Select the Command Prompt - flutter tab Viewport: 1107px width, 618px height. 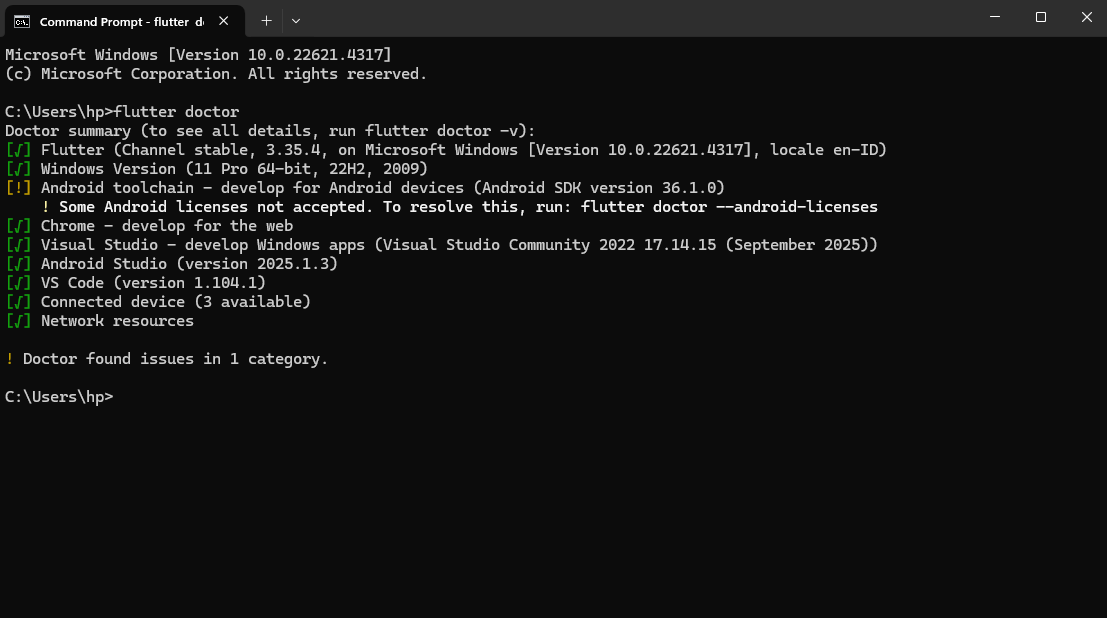(120, 20)
